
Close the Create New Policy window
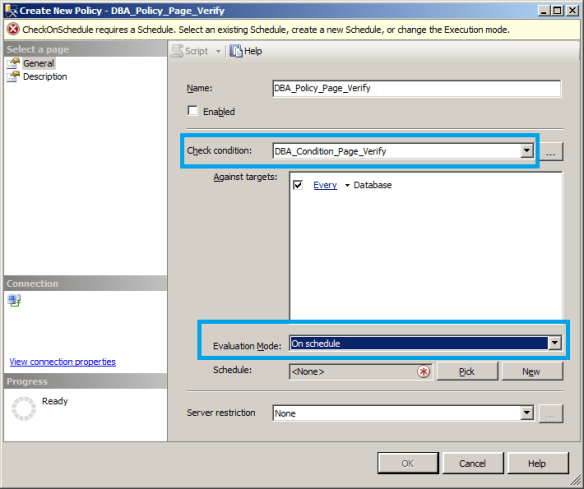coord(572,11)
